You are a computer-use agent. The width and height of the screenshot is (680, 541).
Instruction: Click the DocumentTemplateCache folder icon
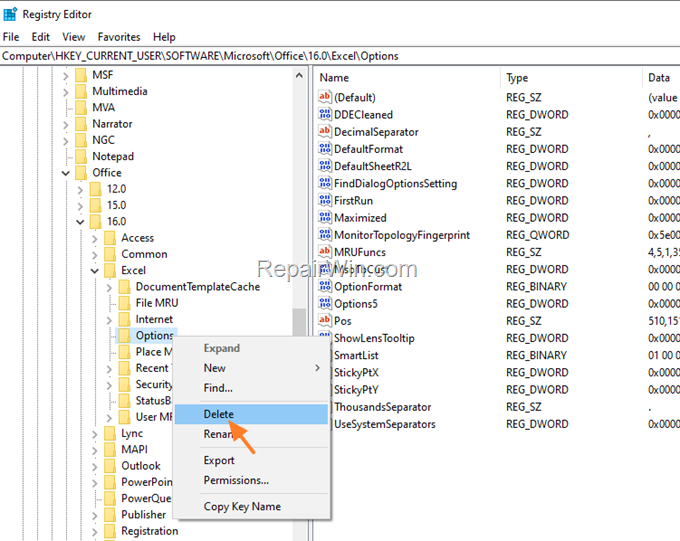(x=124, y=286)
